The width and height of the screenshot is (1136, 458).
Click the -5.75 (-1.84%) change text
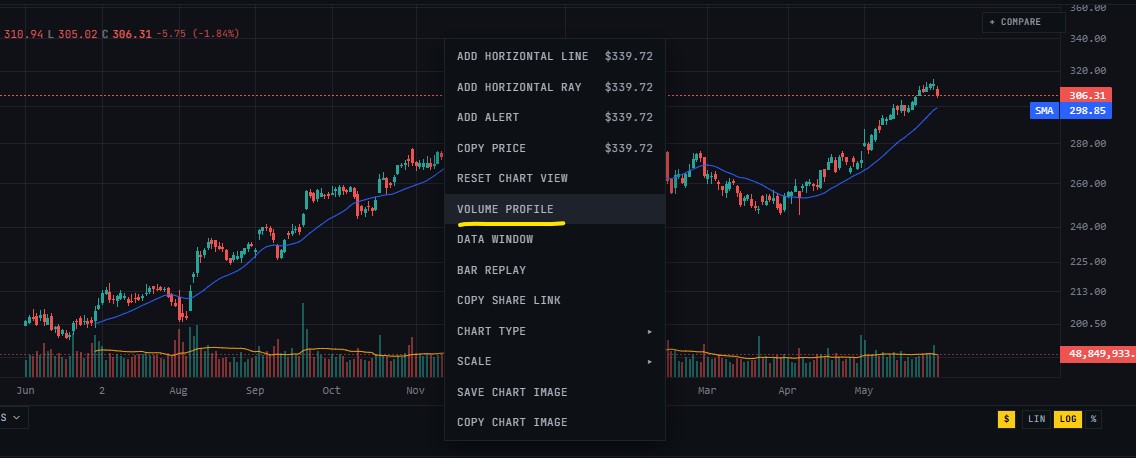click(x=197, y=34)
